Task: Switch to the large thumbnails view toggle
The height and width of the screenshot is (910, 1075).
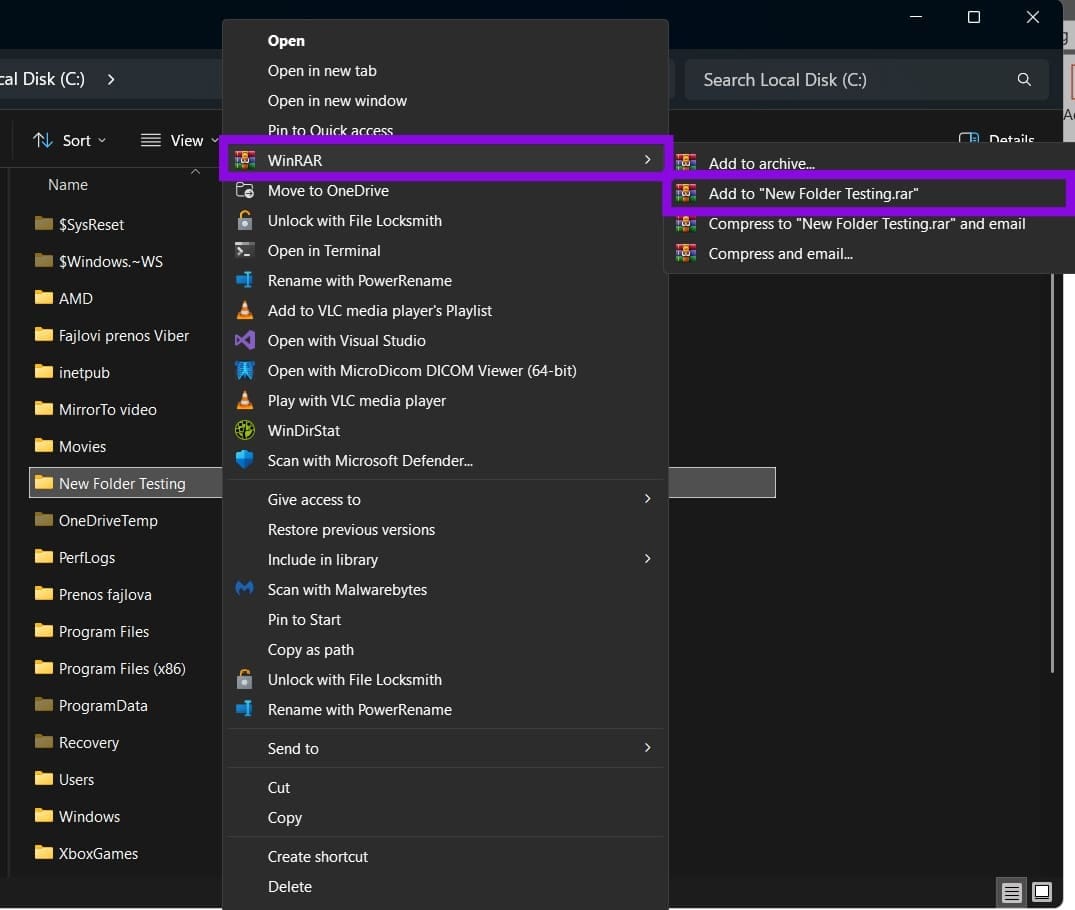Action: pos(1041,892)
